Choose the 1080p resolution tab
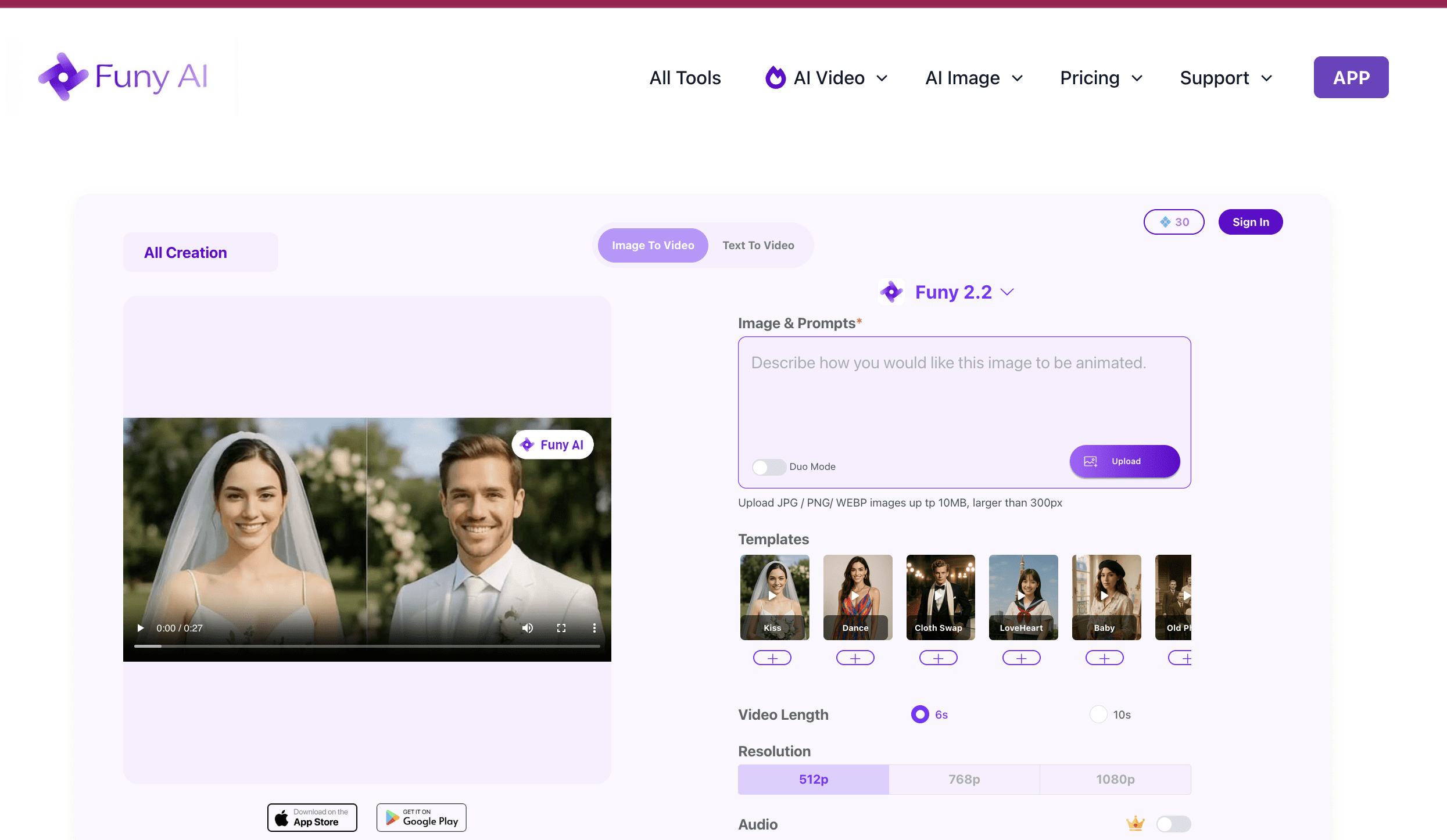The width and height of the screenshot is (1447, 840). click(1115, 780)
